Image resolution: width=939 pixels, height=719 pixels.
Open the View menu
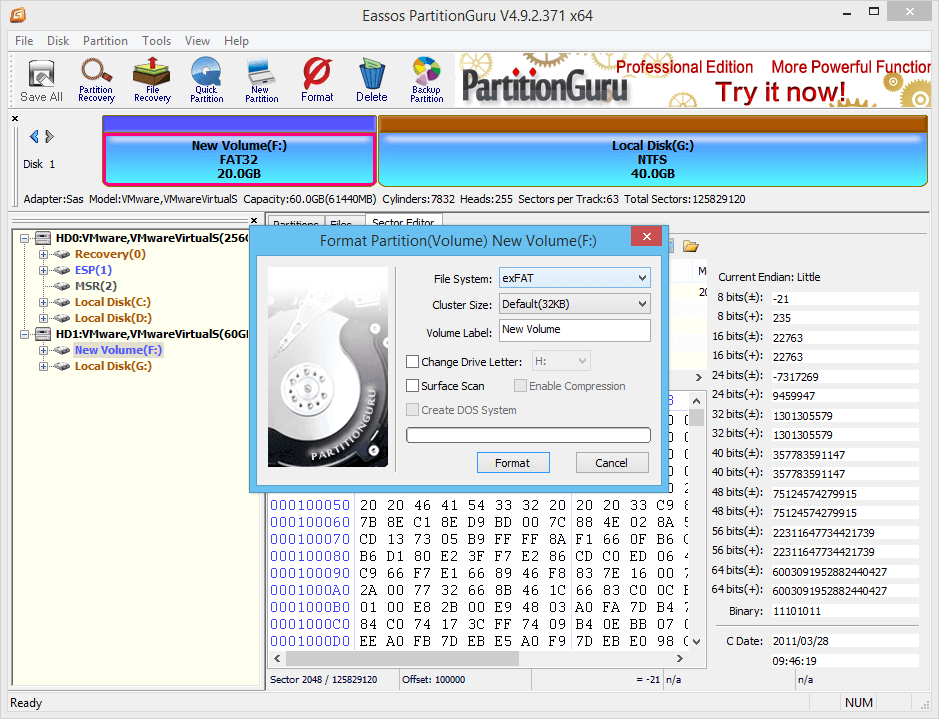pos(197,41)
